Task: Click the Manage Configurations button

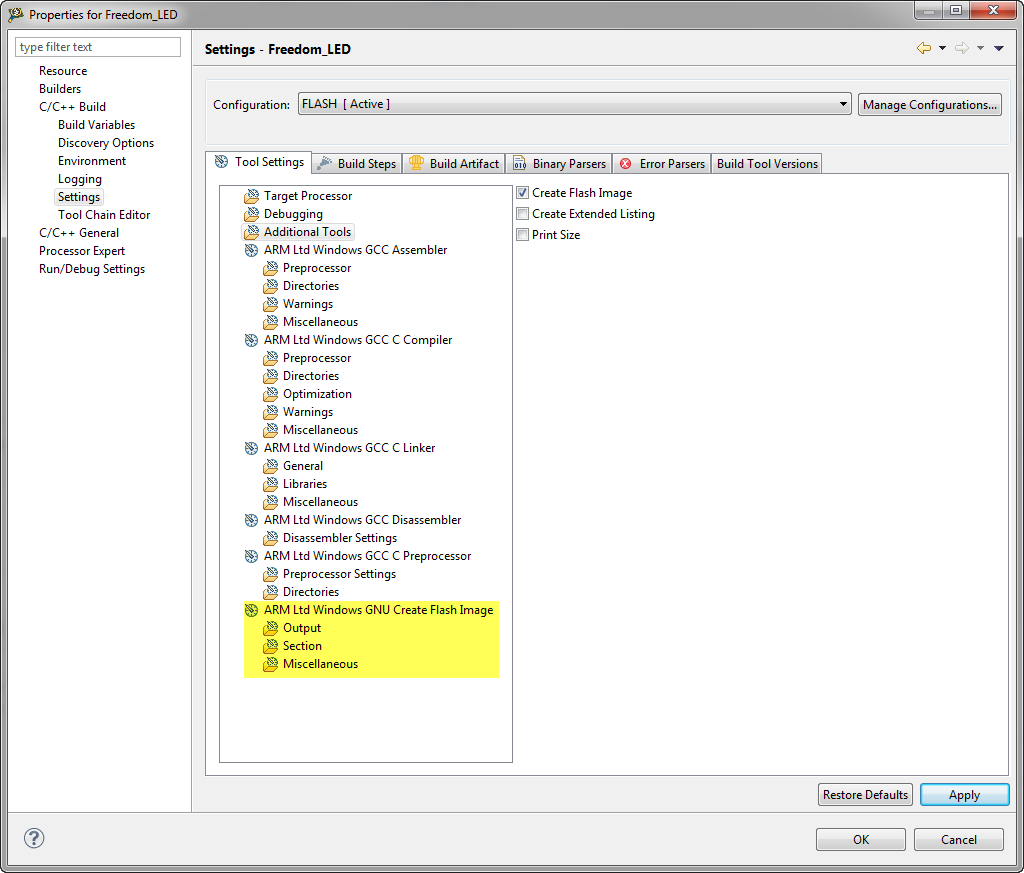Action: [929, 104]
